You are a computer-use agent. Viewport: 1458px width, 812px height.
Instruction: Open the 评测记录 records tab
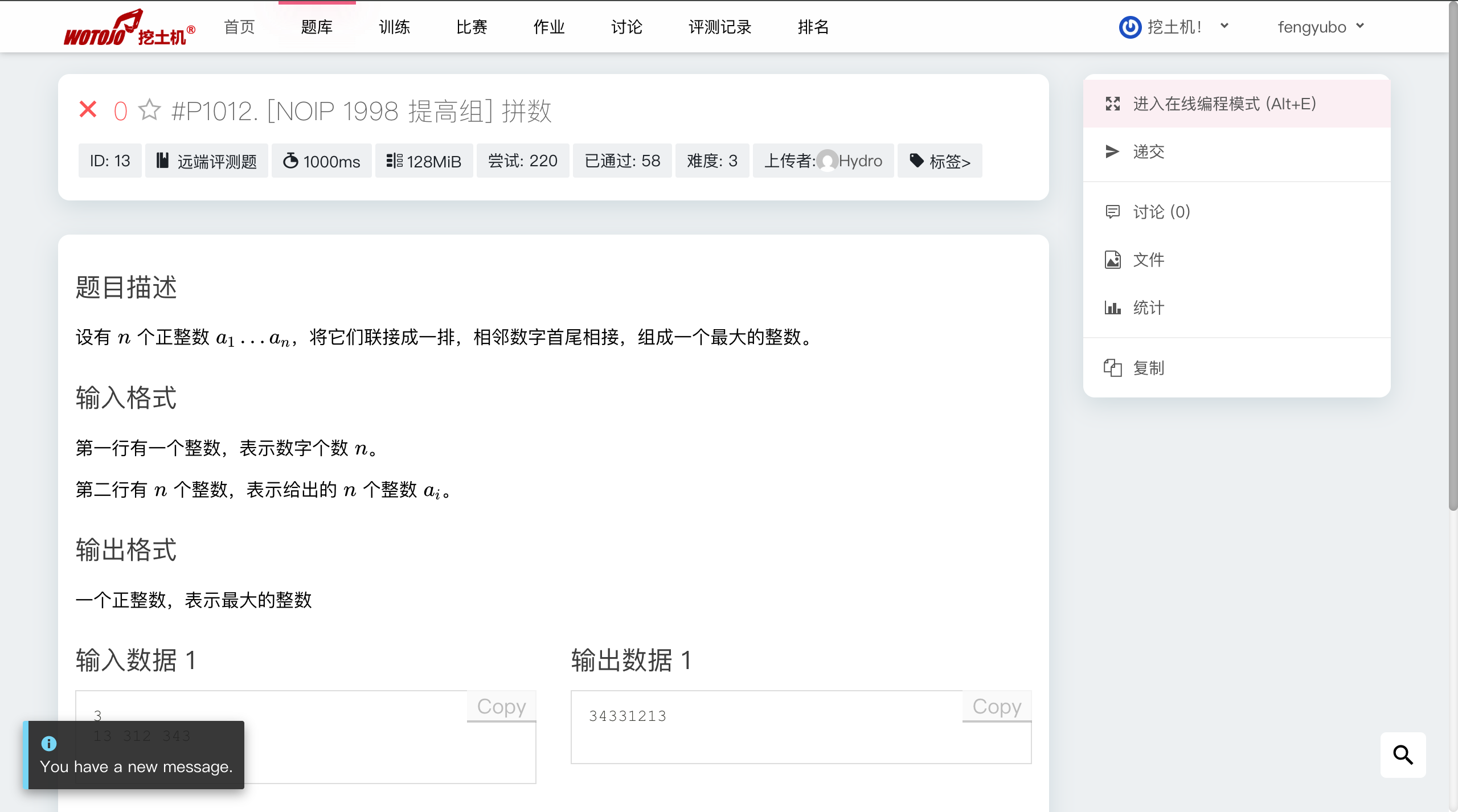coord(720,27)
